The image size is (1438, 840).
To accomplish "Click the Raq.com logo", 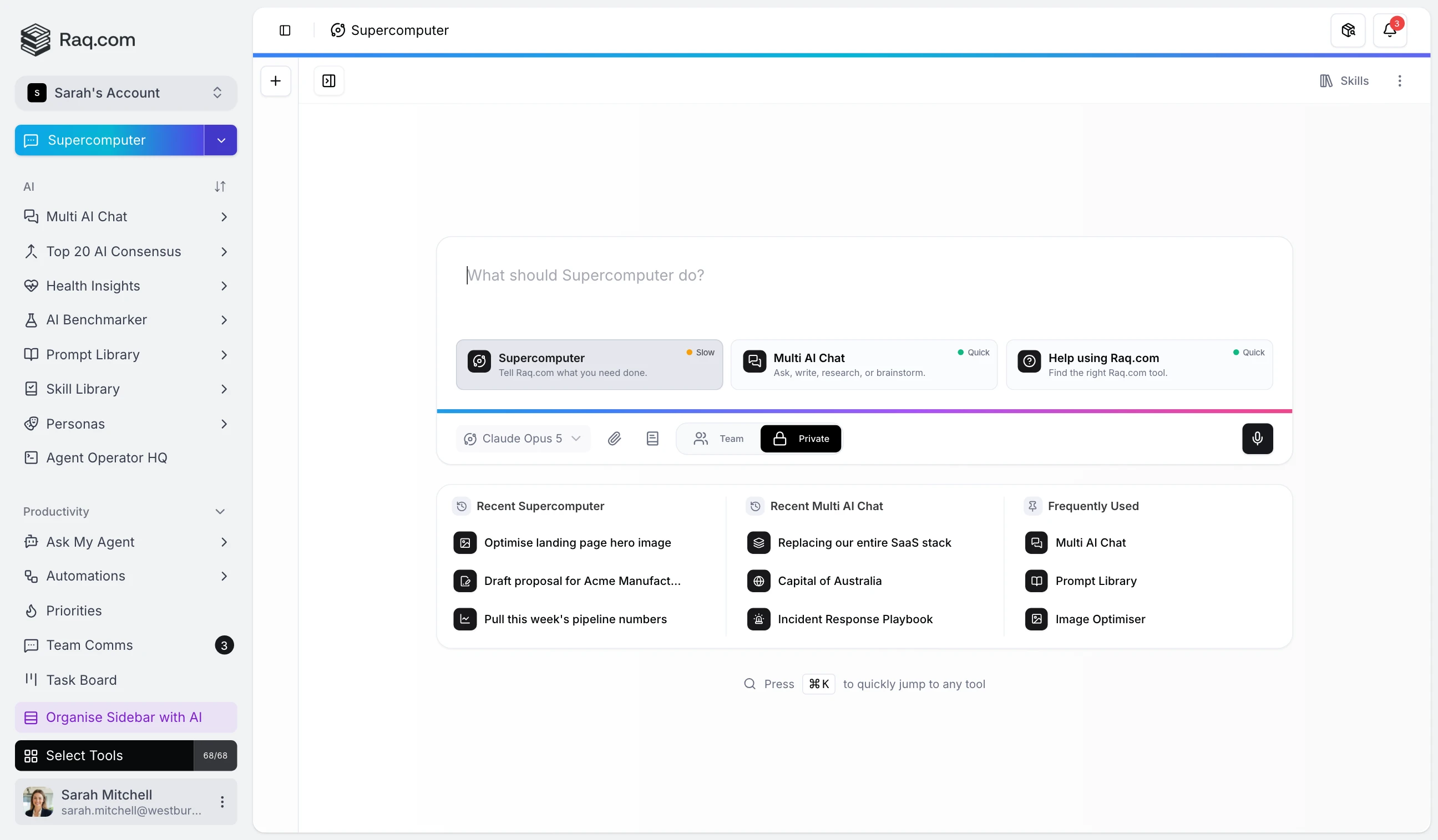I will 78,39.
